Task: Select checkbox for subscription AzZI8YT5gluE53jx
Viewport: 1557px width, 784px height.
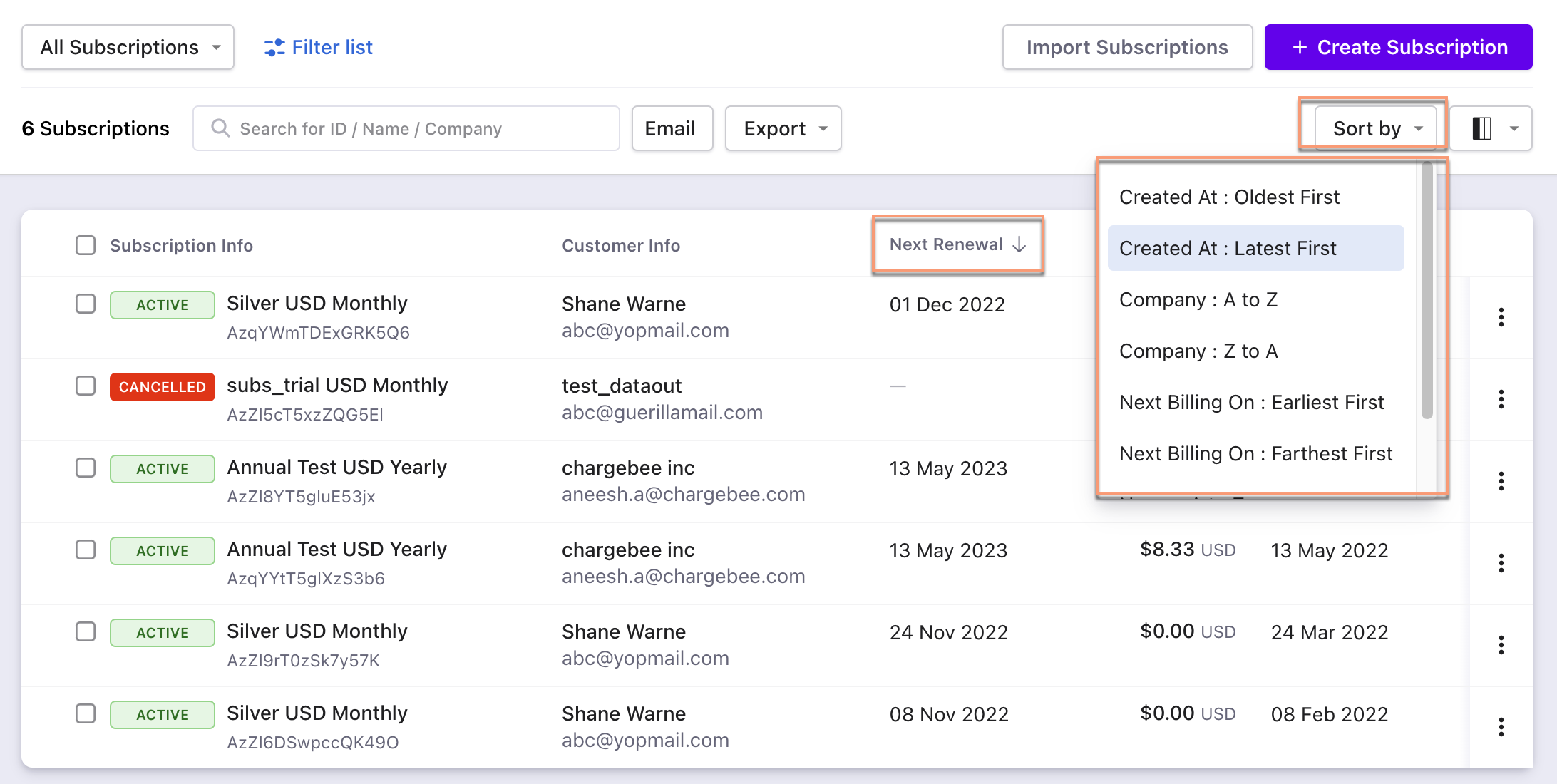Action: [86, 468]
